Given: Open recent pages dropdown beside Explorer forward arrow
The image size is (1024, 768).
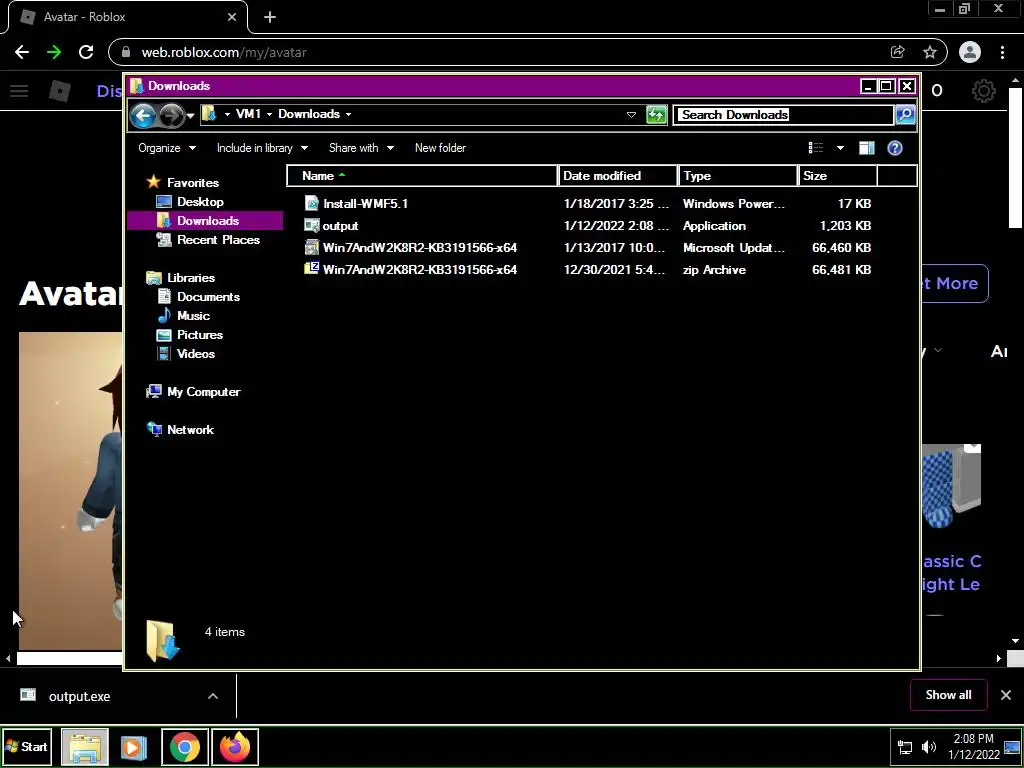Looking at the screenshot, I should (190, 116).
